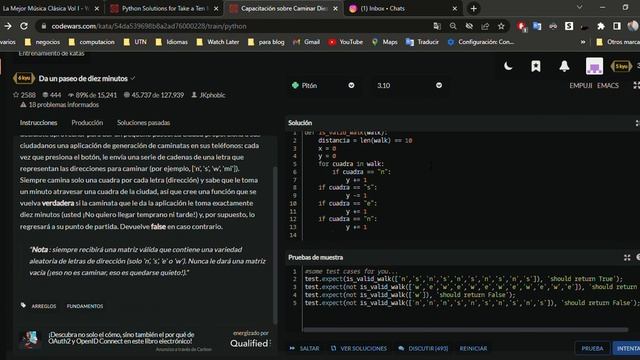Viewport: 640px width, 360px height.
Task: Bookmark this page with star icon
Action: (501, 26)
